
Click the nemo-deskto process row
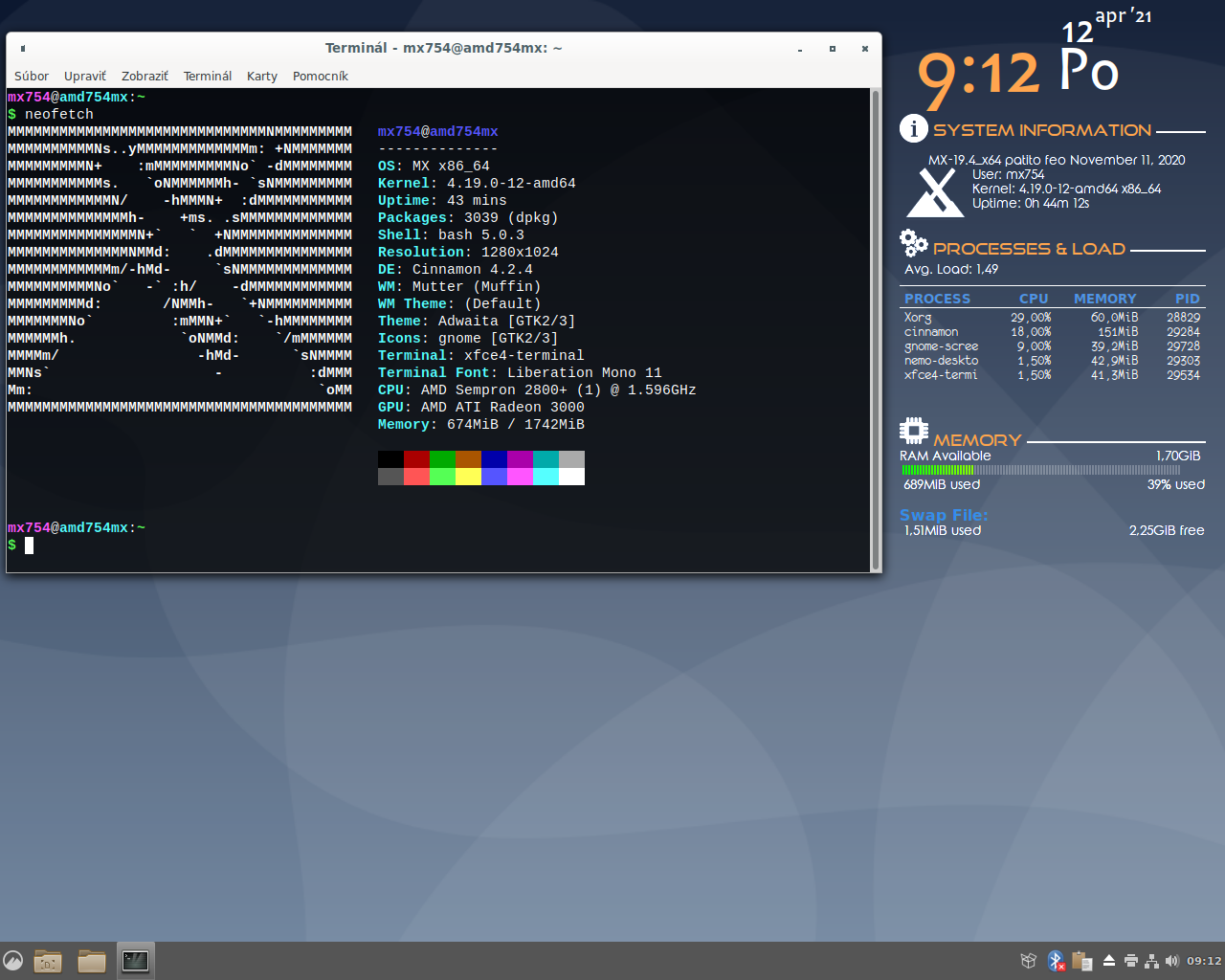point(1052,361)
